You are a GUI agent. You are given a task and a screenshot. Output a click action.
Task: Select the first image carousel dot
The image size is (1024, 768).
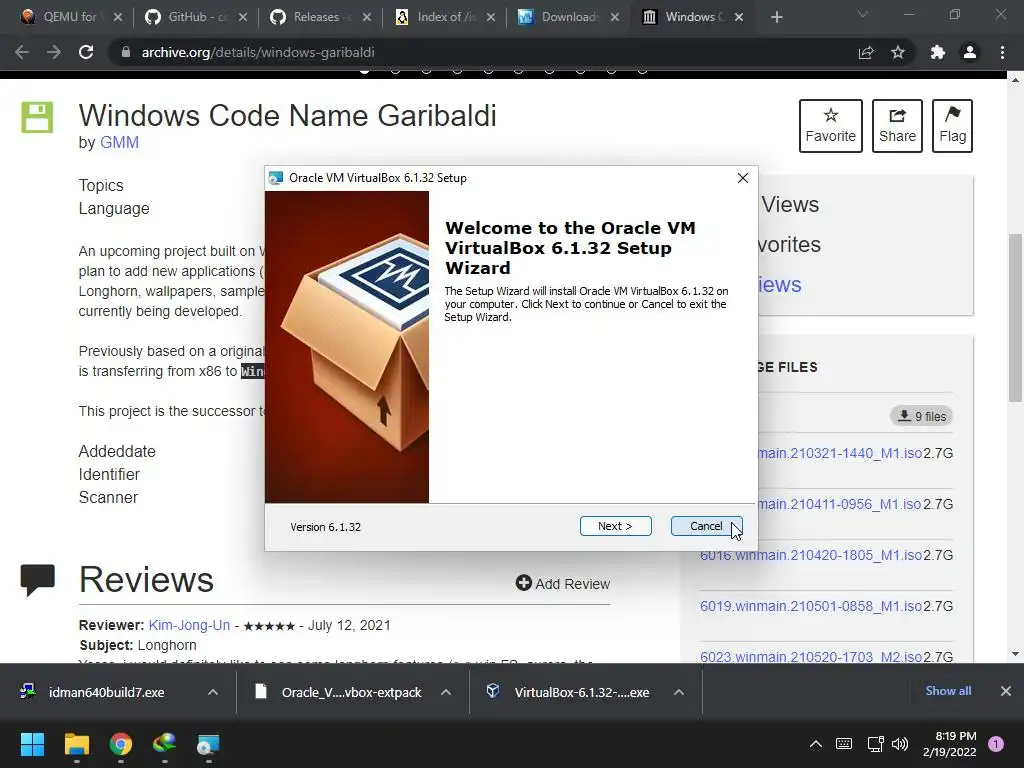pos(365,70)
